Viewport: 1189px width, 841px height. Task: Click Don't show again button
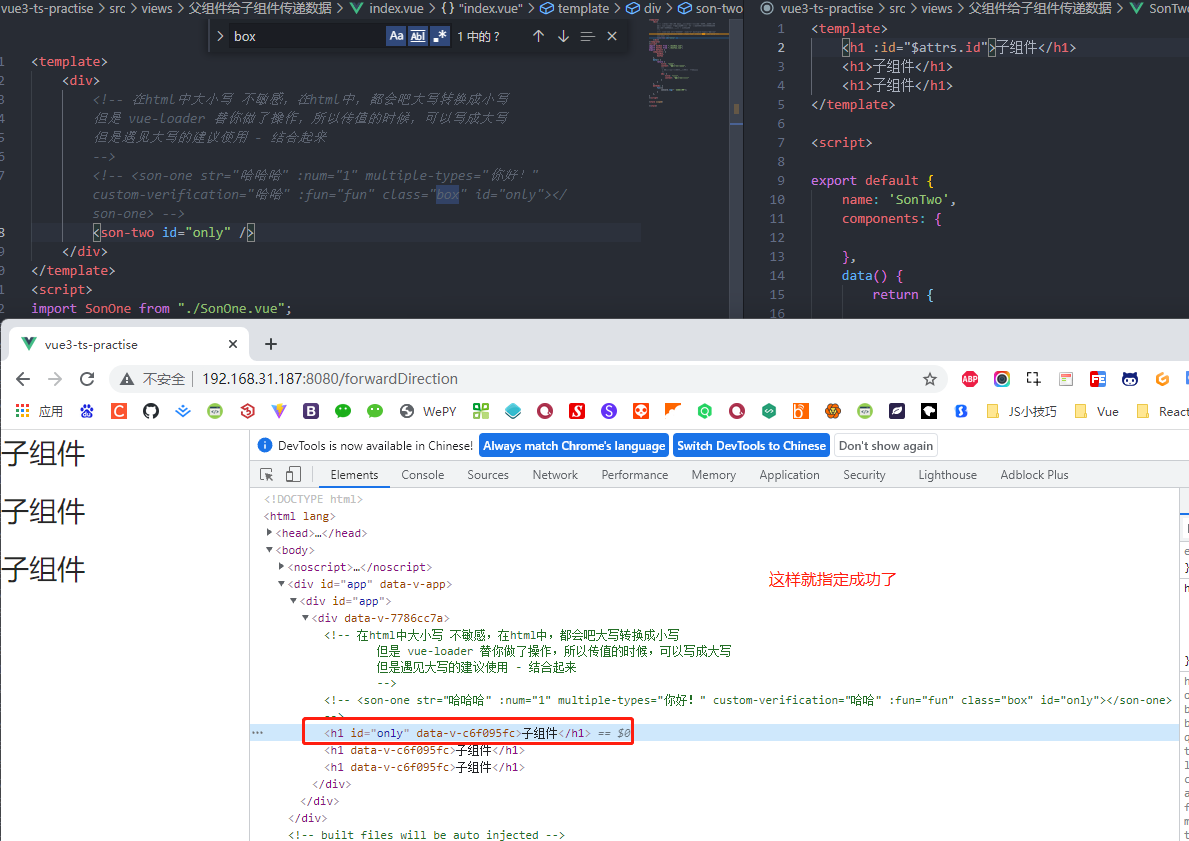886,446
